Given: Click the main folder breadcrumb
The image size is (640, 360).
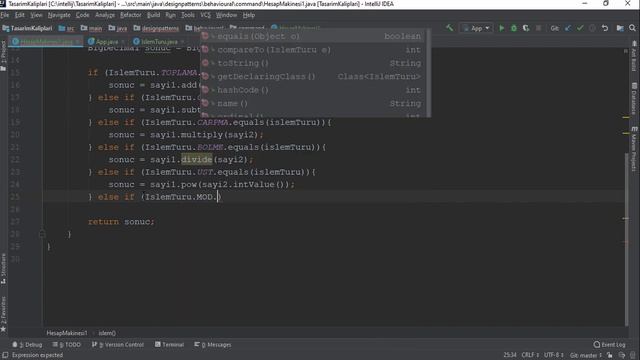Looking at the screenshot, I should (91, 28).
